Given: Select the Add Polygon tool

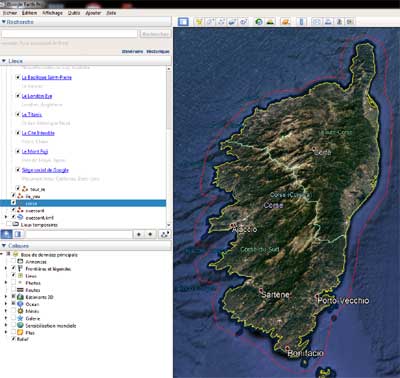Looking at the screenshot, I should coord(210,22).
